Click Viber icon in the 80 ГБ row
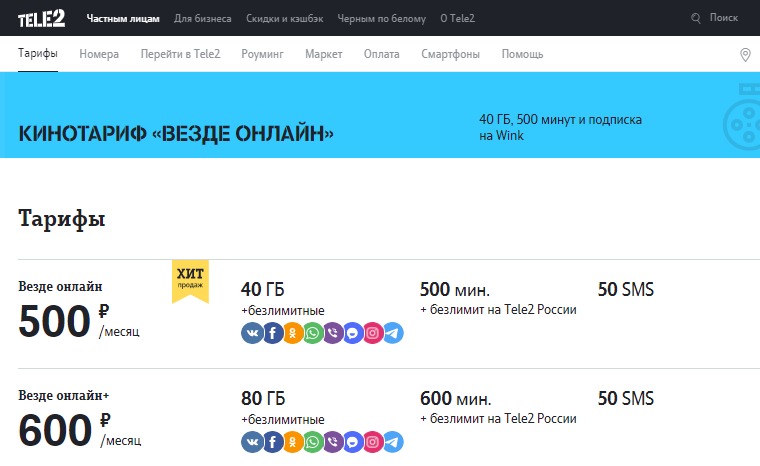760x466 pixels. (333, 442)
